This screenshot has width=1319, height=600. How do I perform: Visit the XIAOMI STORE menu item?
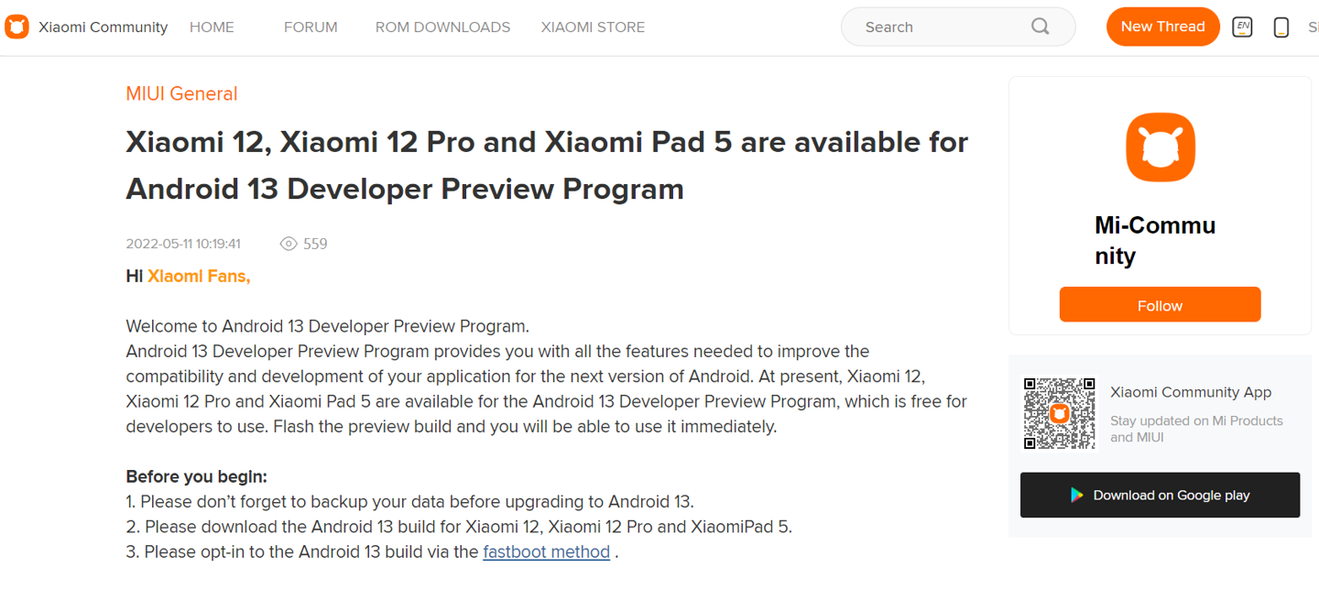click(x=592, y=27)
